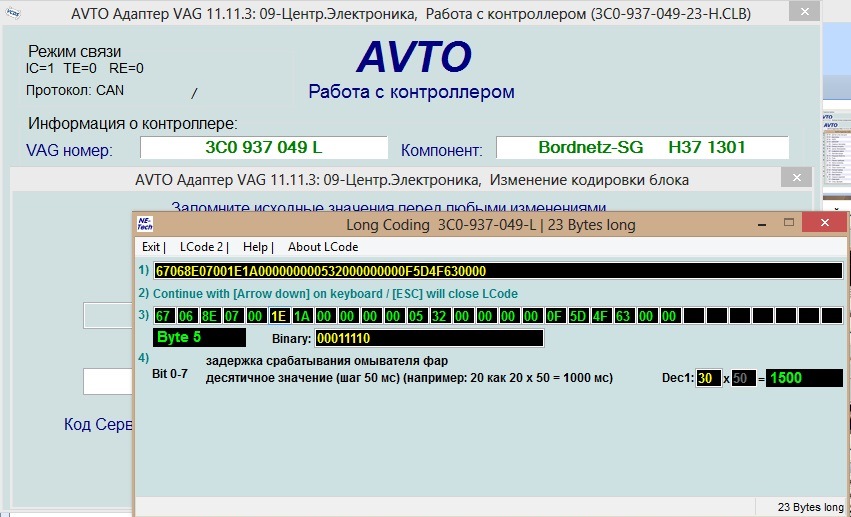Close the Long Coding window
This screenshot has width=851, height=517.
(x=825, y=223)
